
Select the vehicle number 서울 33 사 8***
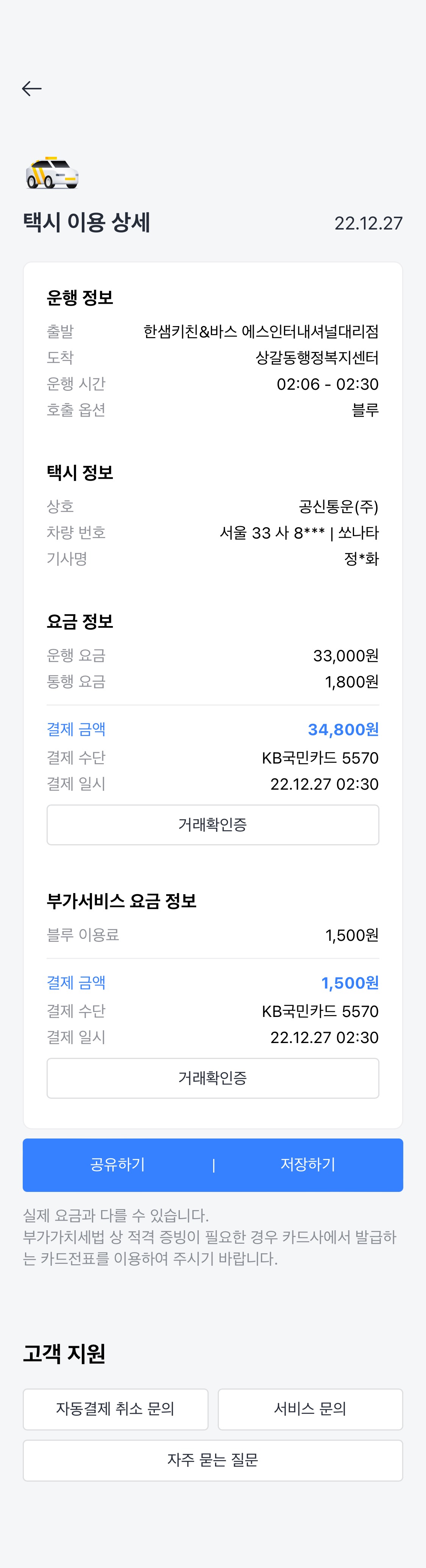(272, 533)
